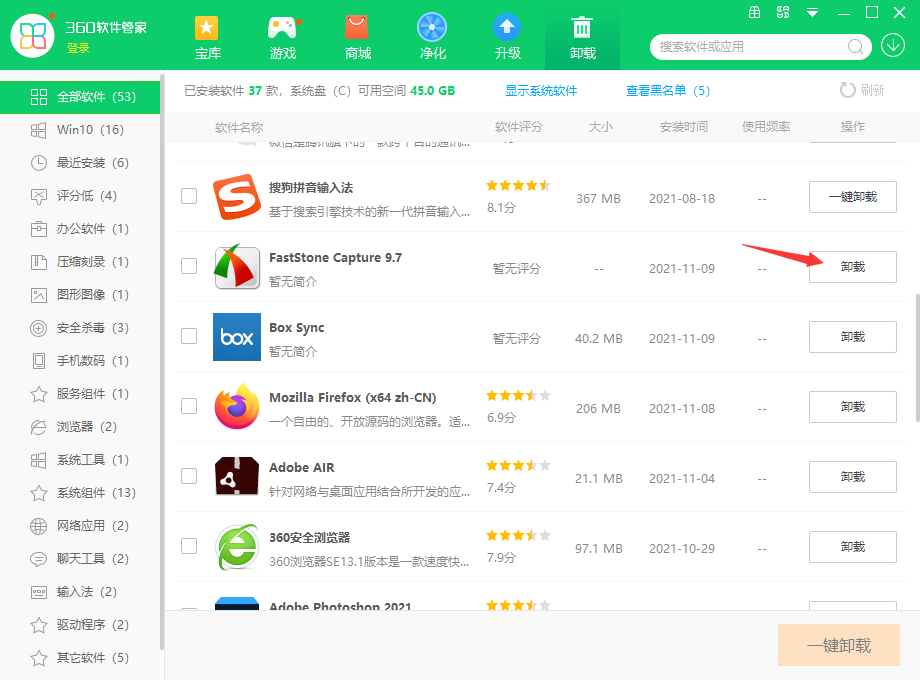Image resolution: width=920 pixels, height=680 pixels.
Task: Click the software list vertical scrollbar
Action: pos(917,358)
